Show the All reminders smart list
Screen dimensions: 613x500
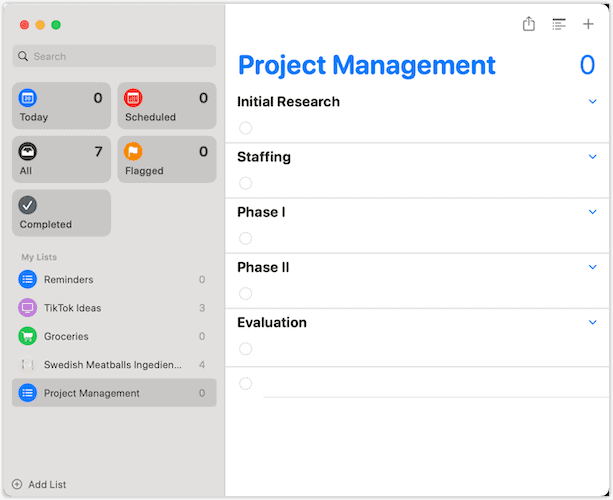tap(61, 160)
